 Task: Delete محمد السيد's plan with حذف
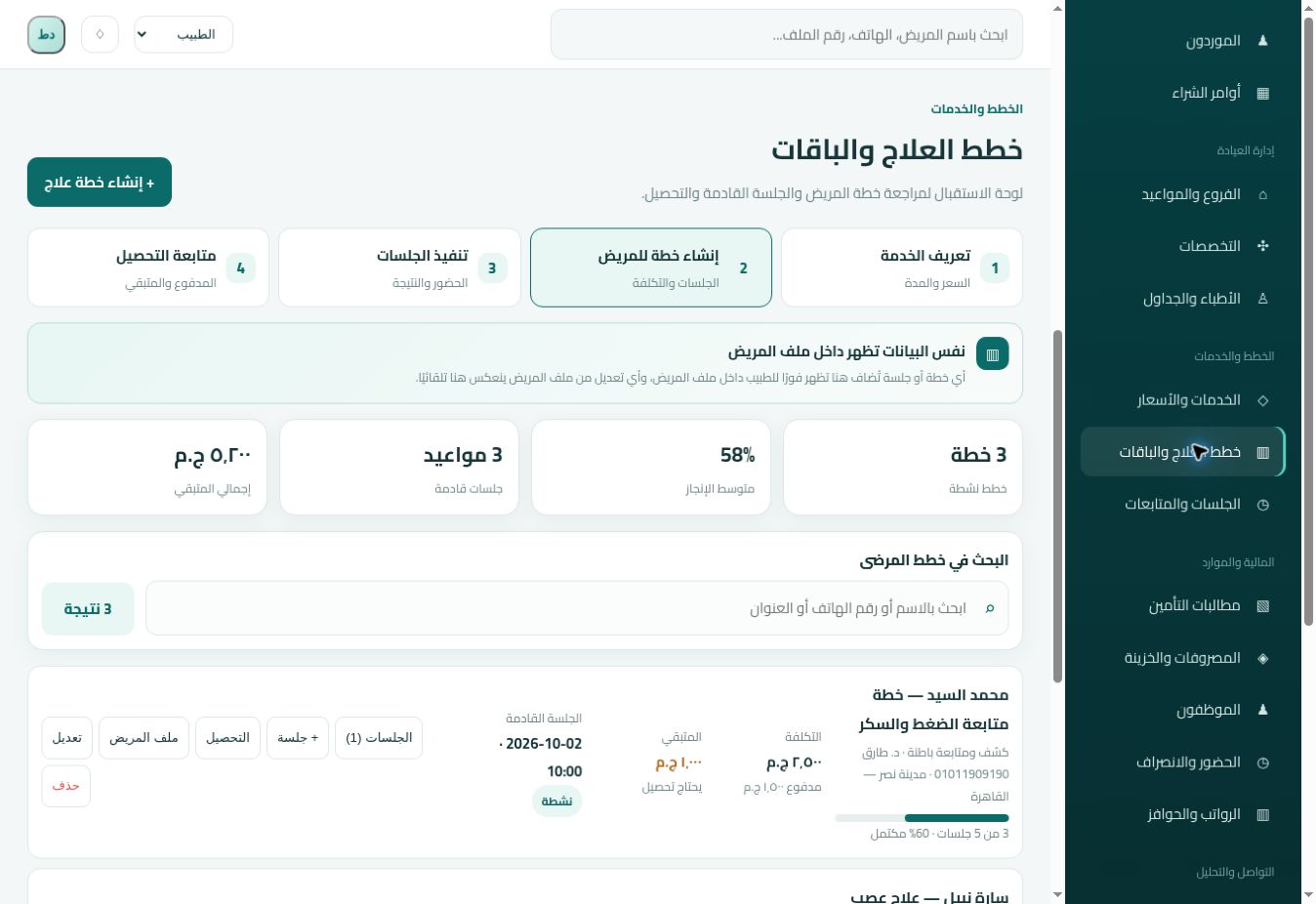[x=65, y=786]
